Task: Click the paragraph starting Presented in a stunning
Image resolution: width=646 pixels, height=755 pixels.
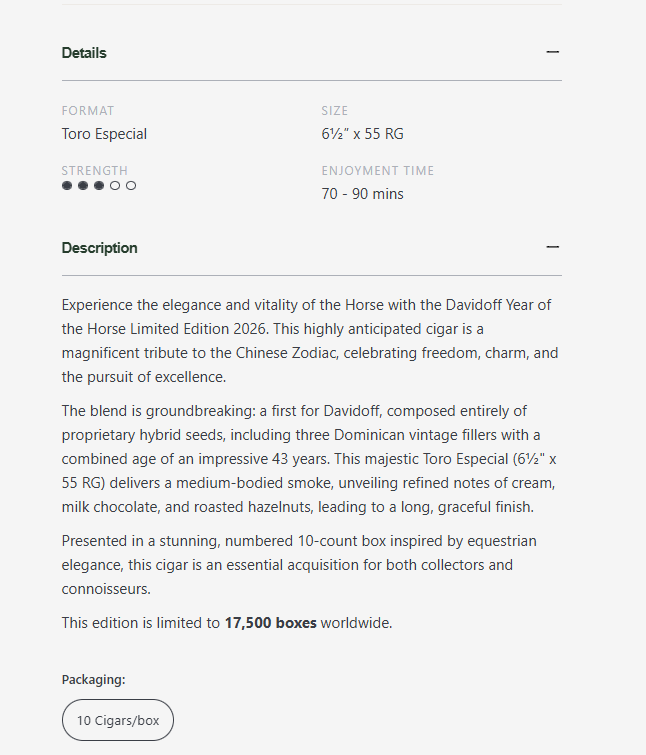Action: pyautogui.click(x=300, y=565)
